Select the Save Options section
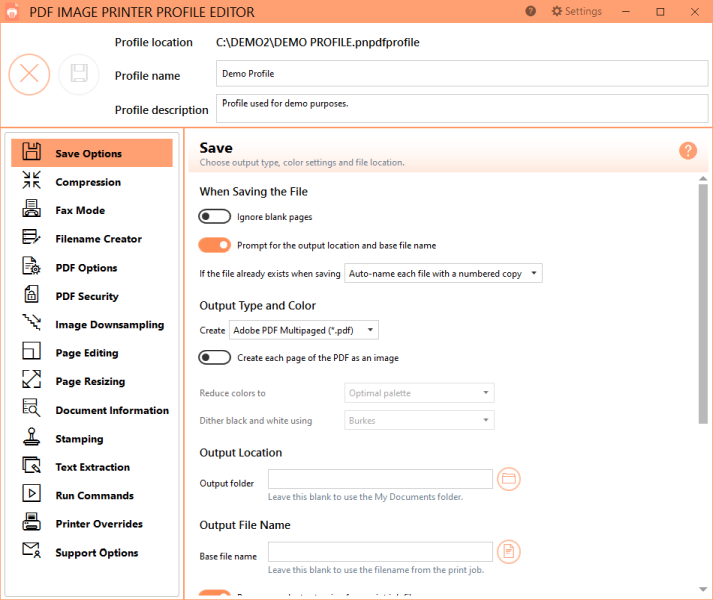 pyautogui.click(x=92, y=153)
